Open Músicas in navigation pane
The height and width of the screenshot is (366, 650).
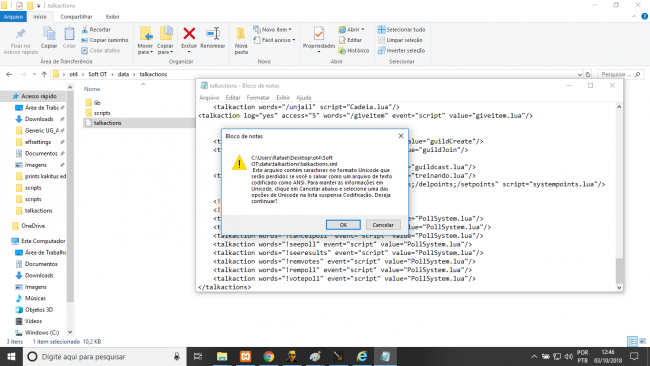(x=31, y=298)
